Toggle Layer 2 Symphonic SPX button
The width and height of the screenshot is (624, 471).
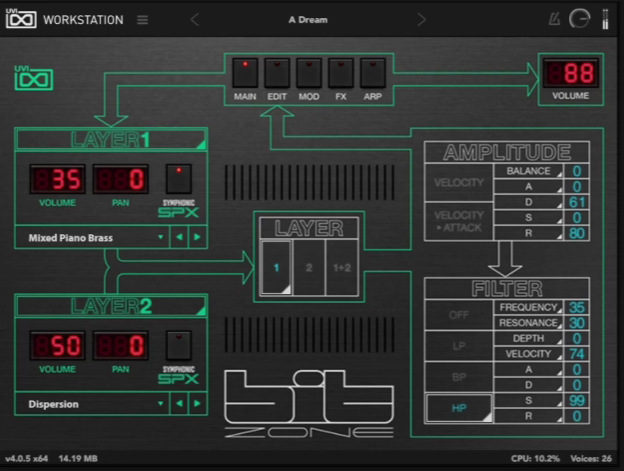[179, 345]
